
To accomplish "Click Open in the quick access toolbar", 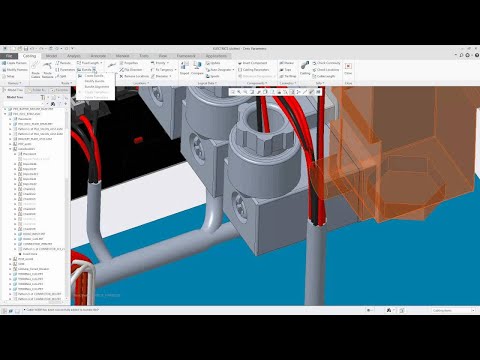I will pos(20,49).
